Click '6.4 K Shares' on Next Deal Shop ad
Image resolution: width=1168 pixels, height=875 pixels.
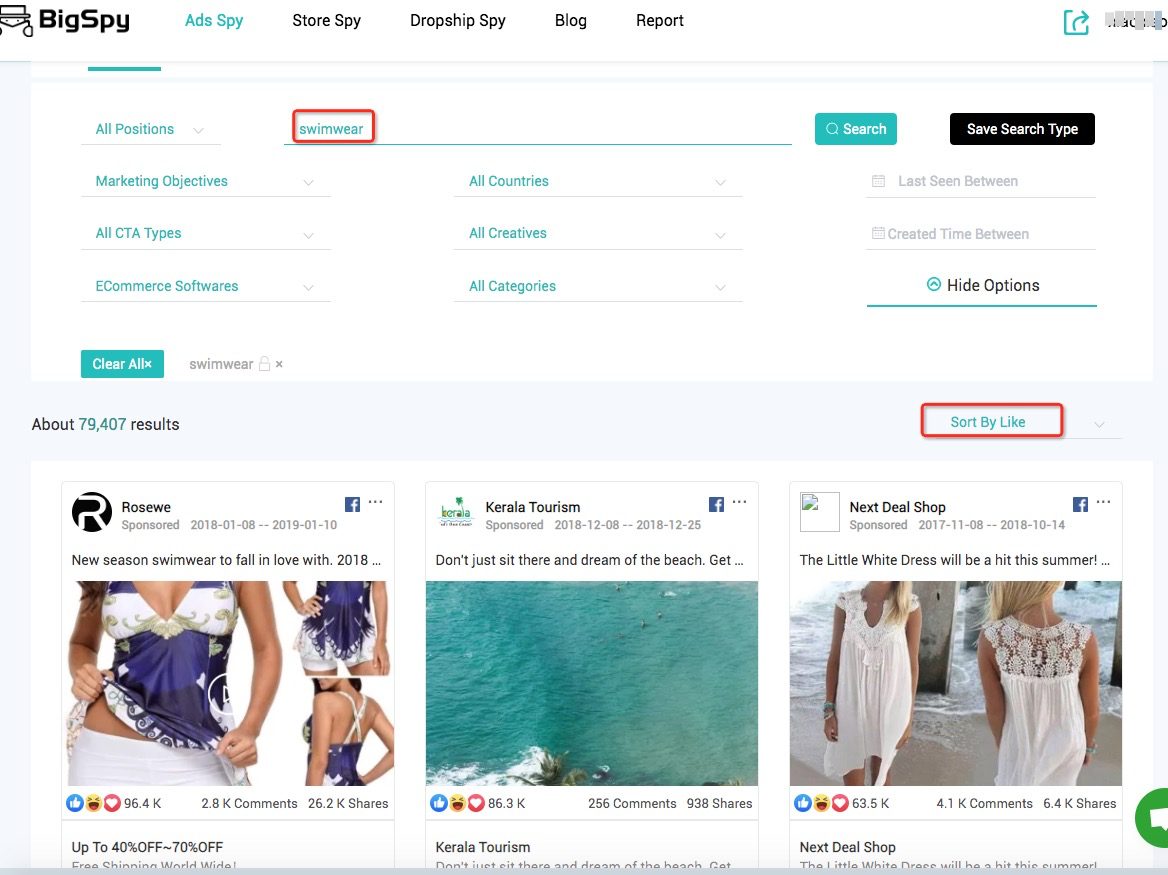click(1079, 804)
